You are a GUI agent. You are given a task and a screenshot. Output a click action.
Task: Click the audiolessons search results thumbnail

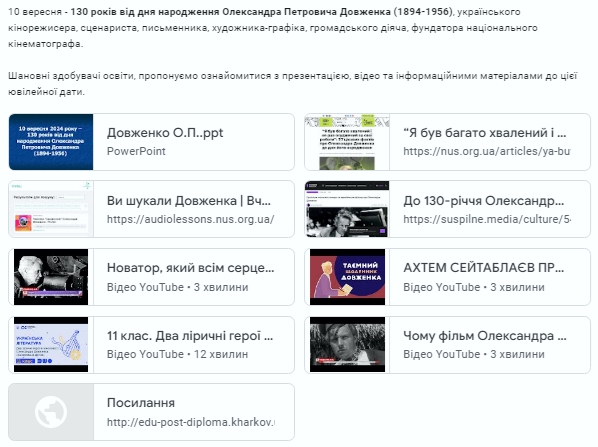pos(51,209)
